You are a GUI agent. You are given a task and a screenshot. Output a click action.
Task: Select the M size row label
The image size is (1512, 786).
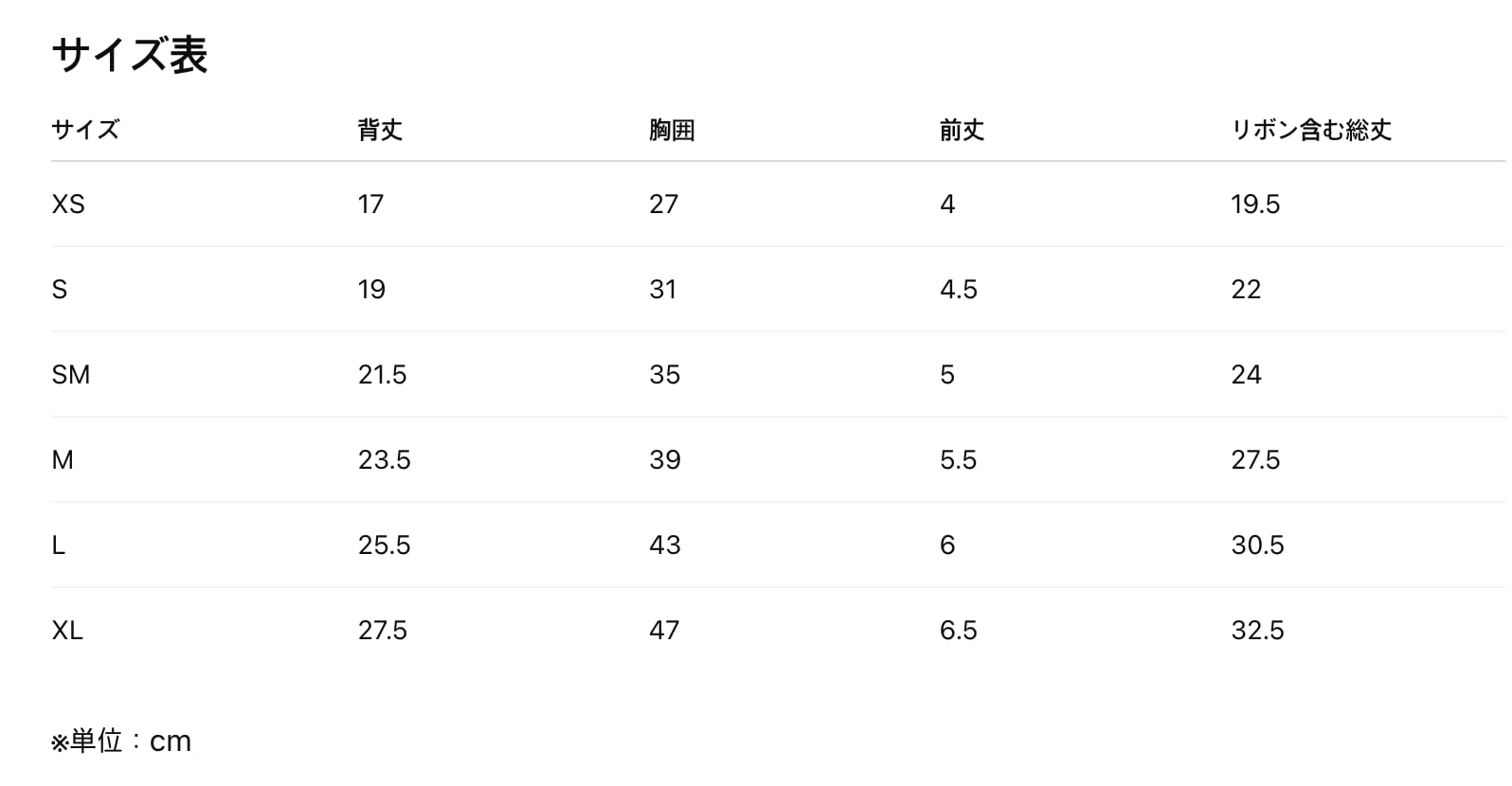[x=63, y=460]
